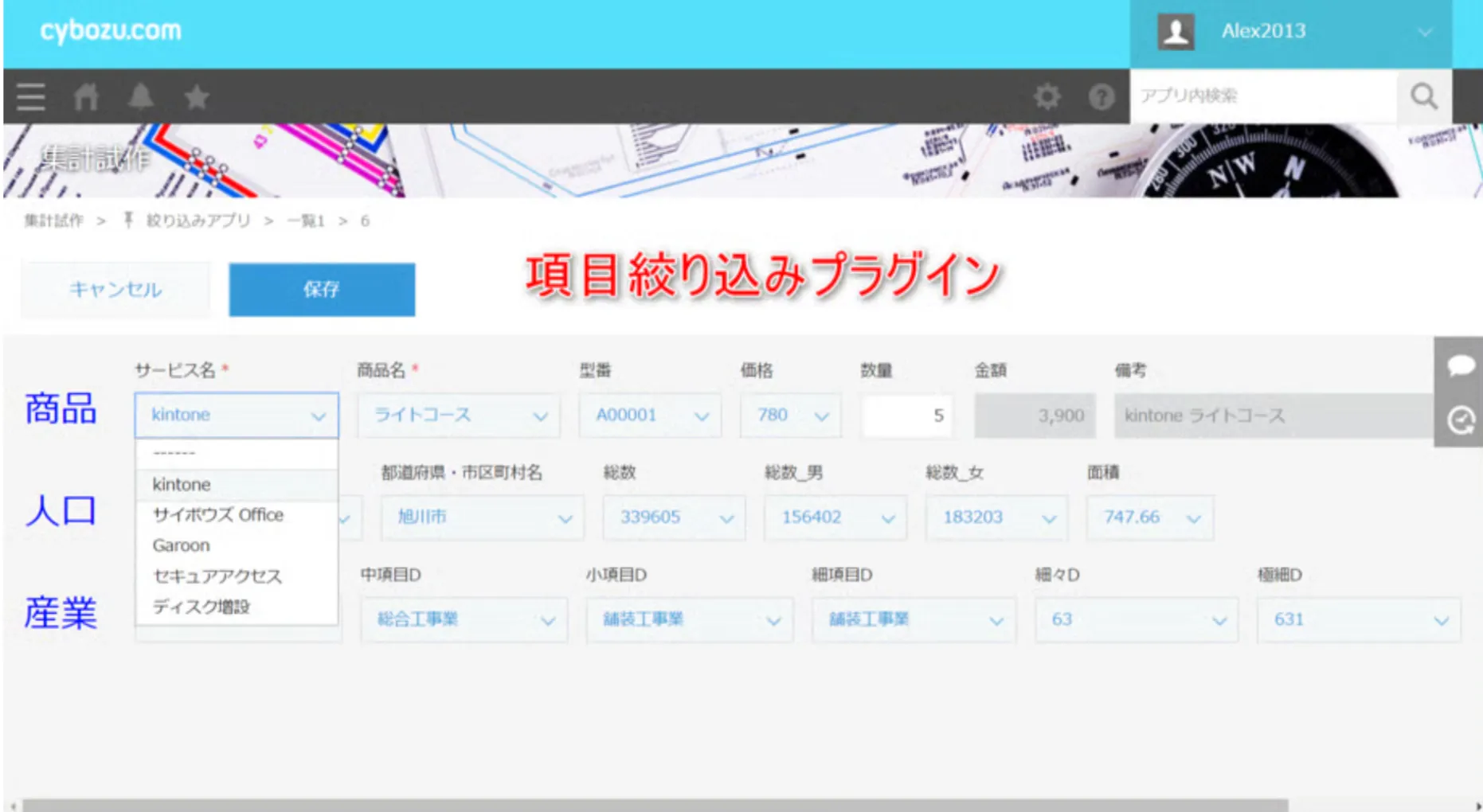Image resolution: width=1483 pixels, height=812 pixels.
Task: Open the 細々D 63 dropdown
Action: tap(1137, 619)
